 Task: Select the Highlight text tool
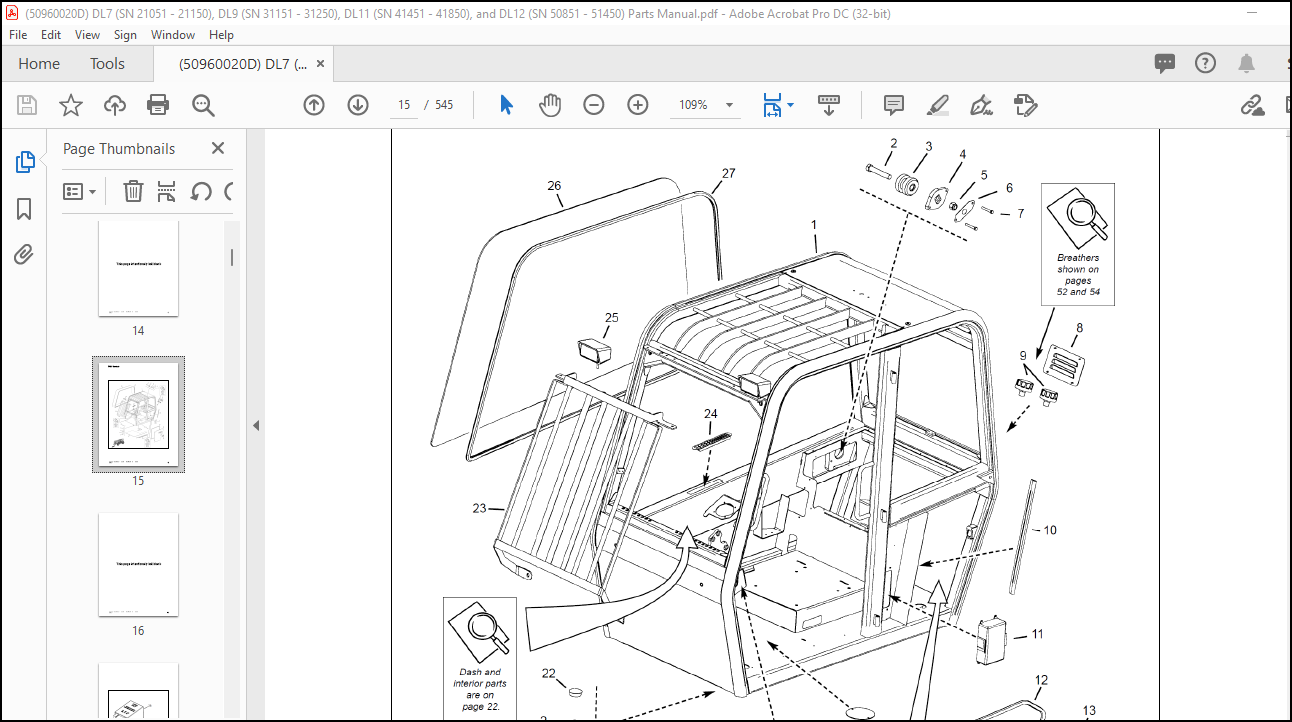pos(938,105)
